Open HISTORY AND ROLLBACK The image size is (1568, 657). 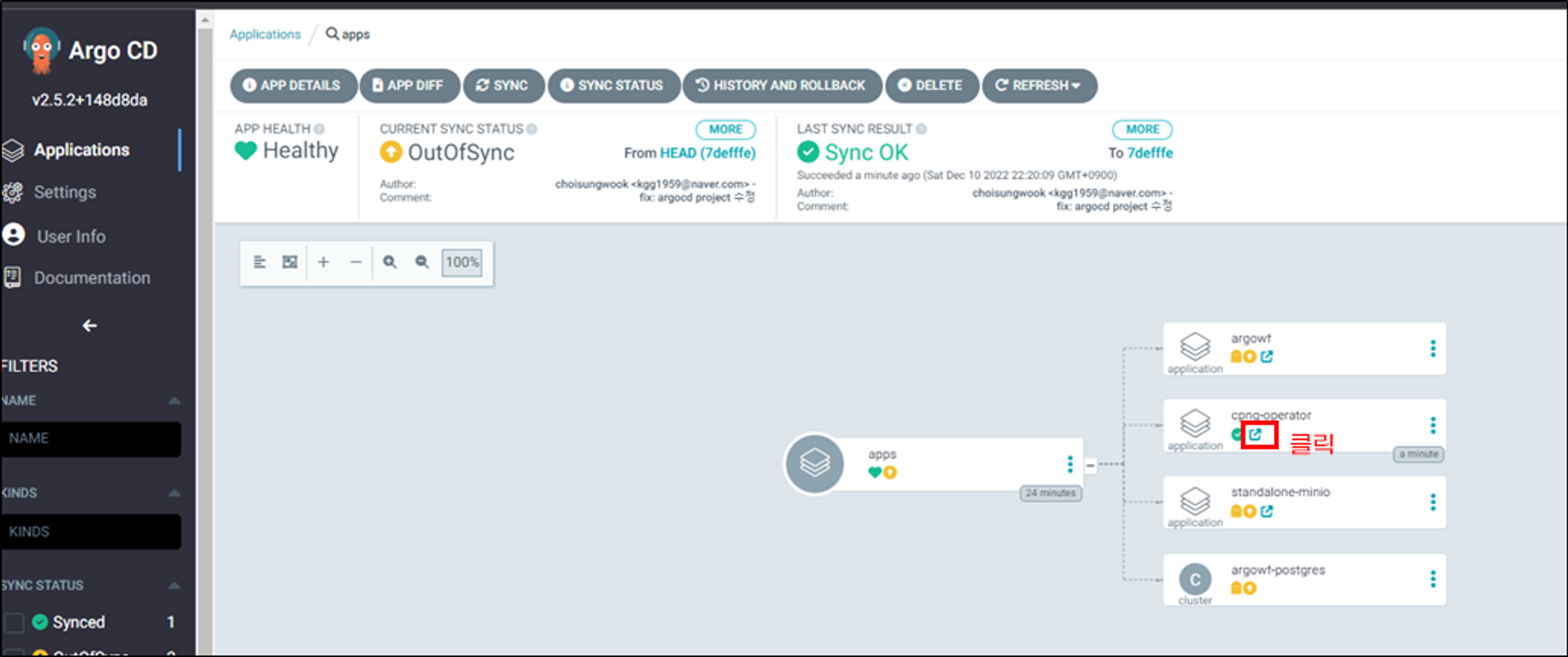[782, 85]
